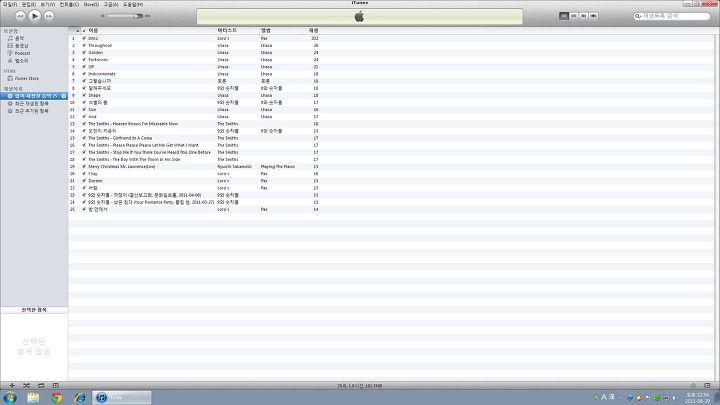This screenshot has width=720, height=405.
Task: Select the Music library in sidebar
Action: (x=19, y=39)
